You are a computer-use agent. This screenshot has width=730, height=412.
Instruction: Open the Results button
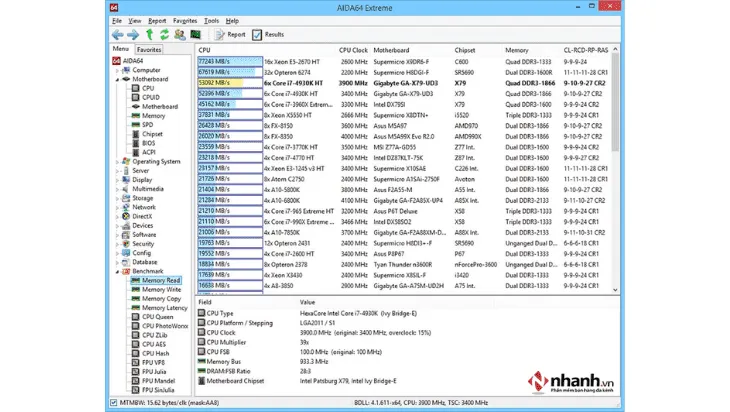point(268,34)
